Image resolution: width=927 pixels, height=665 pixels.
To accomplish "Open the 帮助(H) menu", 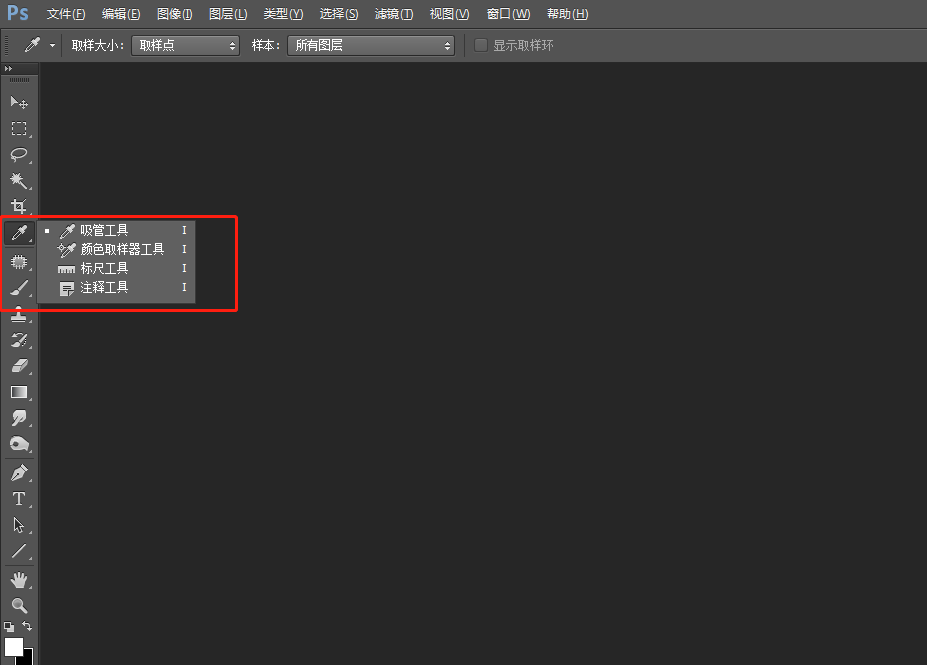I will [x=568, y=14].
